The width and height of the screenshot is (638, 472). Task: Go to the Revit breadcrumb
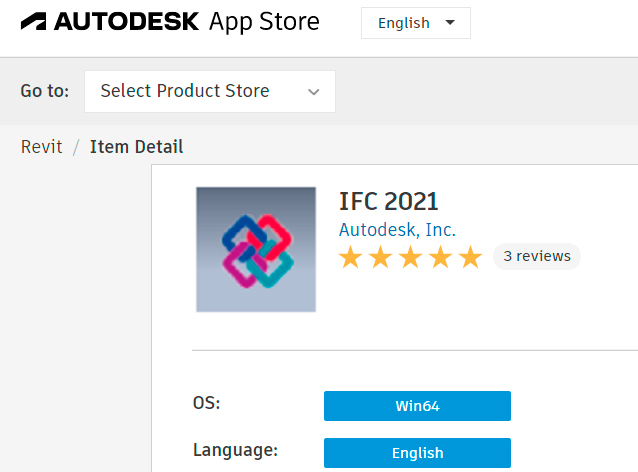42,147
